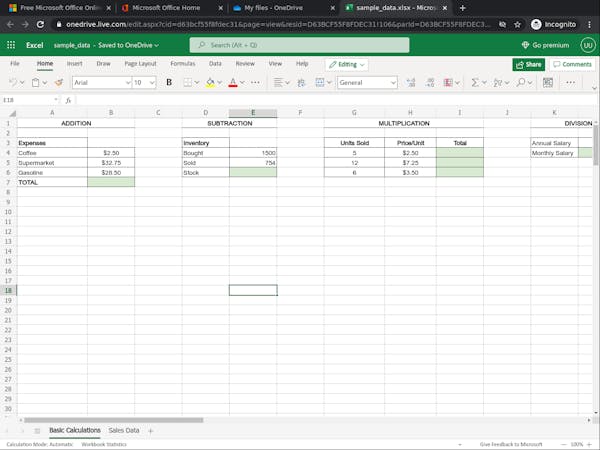Click Give Feedback to Microsoft
Viewport: 600px width, 450px height.
pos(511,444)
